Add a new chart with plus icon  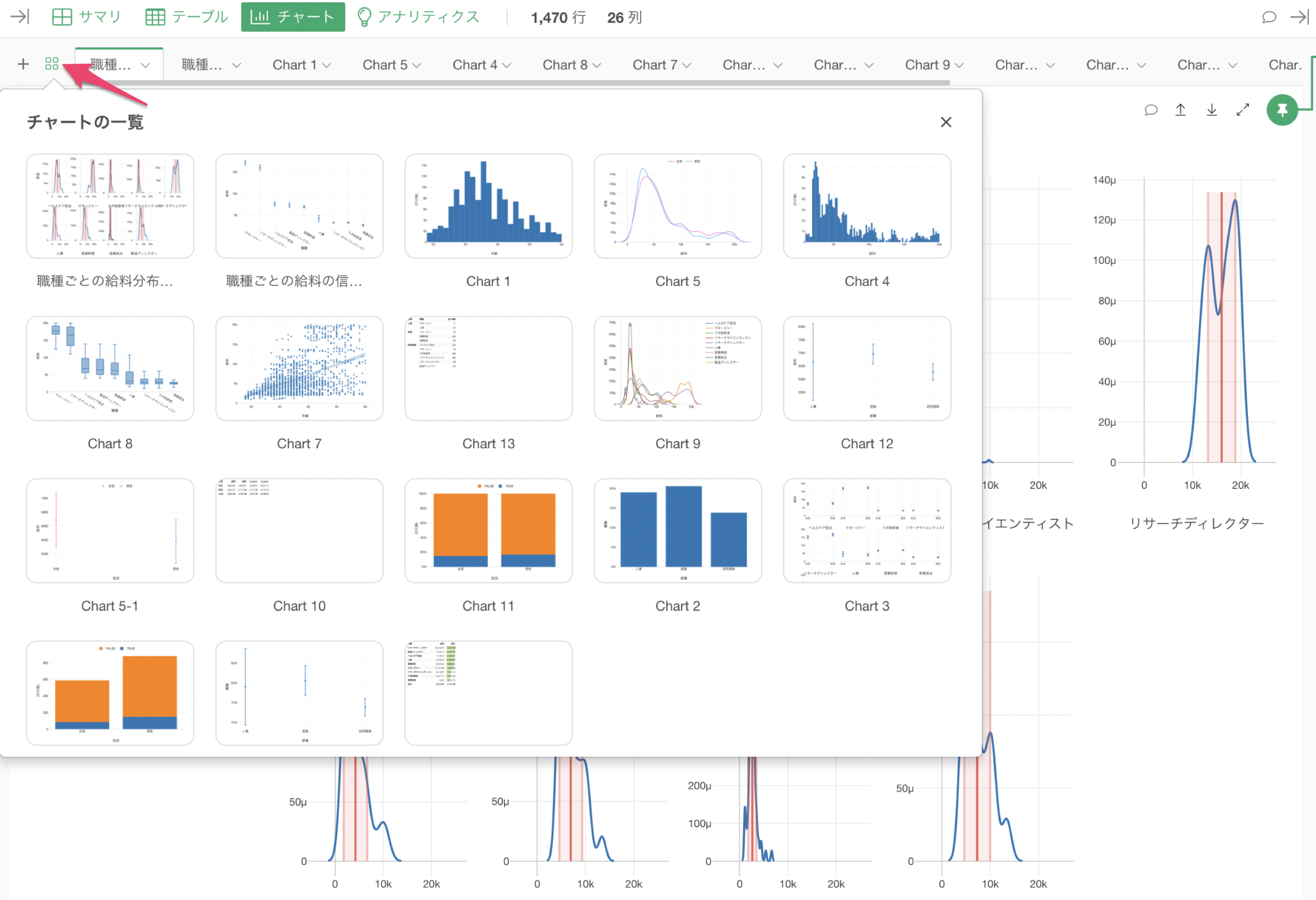click(22, 64)
